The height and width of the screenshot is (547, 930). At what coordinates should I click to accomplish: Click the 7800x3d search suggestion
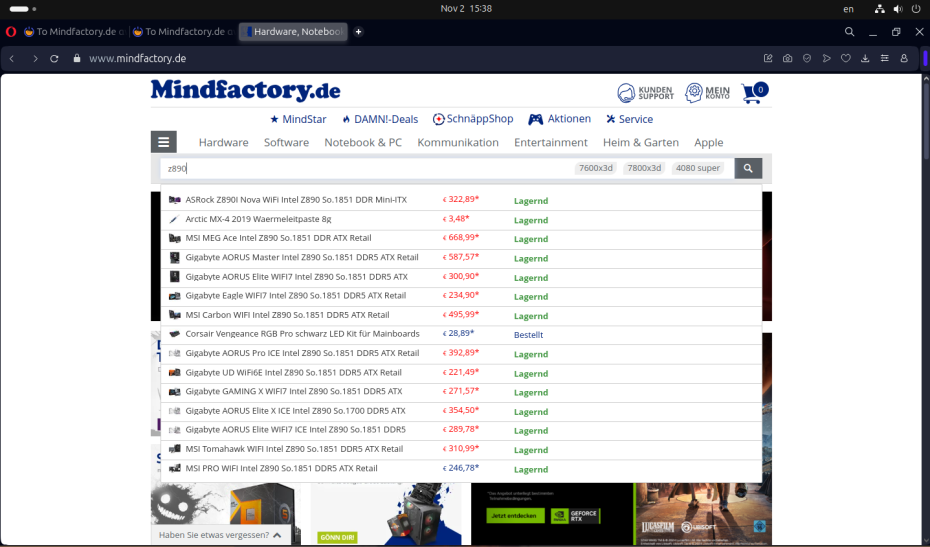[x=644, y=168]
